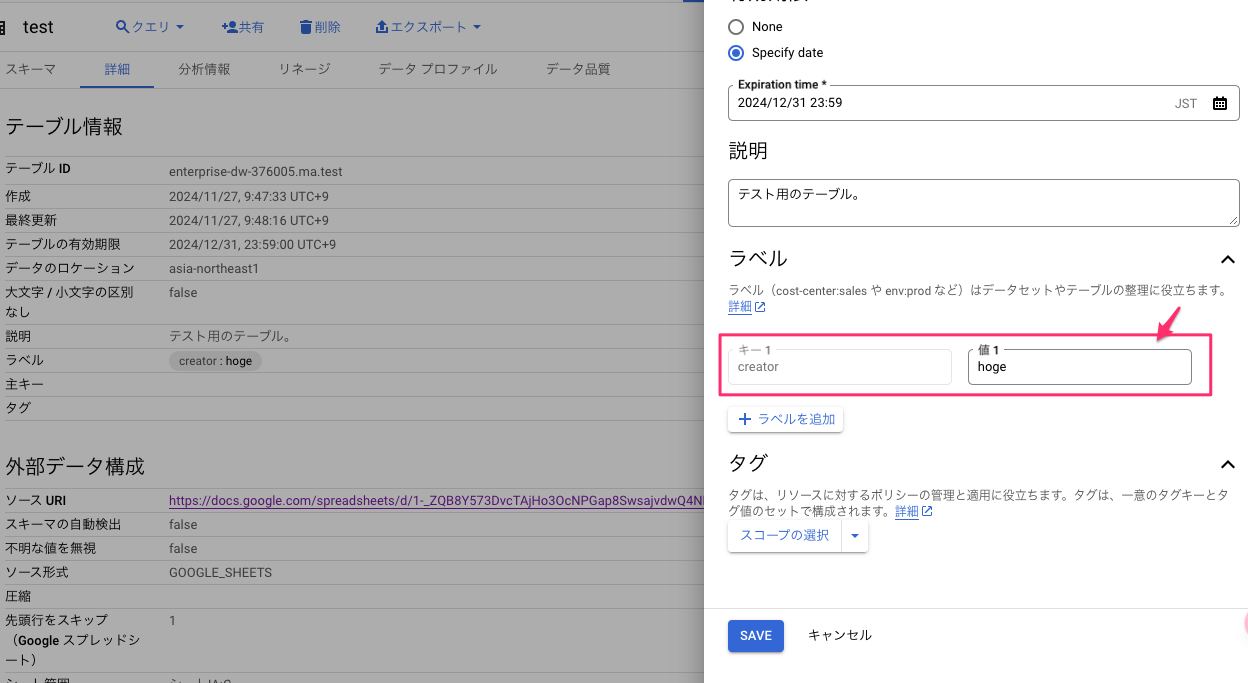This screenshot has height=683, width=1248.
Task: Open the データ プロファイル tab
Action: tap(437, 69)
